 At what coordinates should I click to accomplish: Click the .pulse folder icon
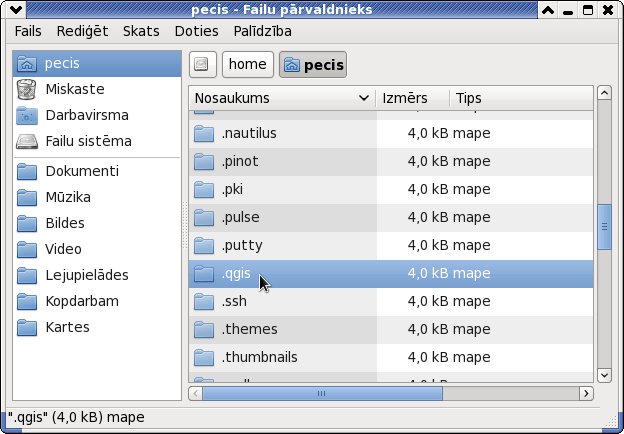(x=204, y=217)
